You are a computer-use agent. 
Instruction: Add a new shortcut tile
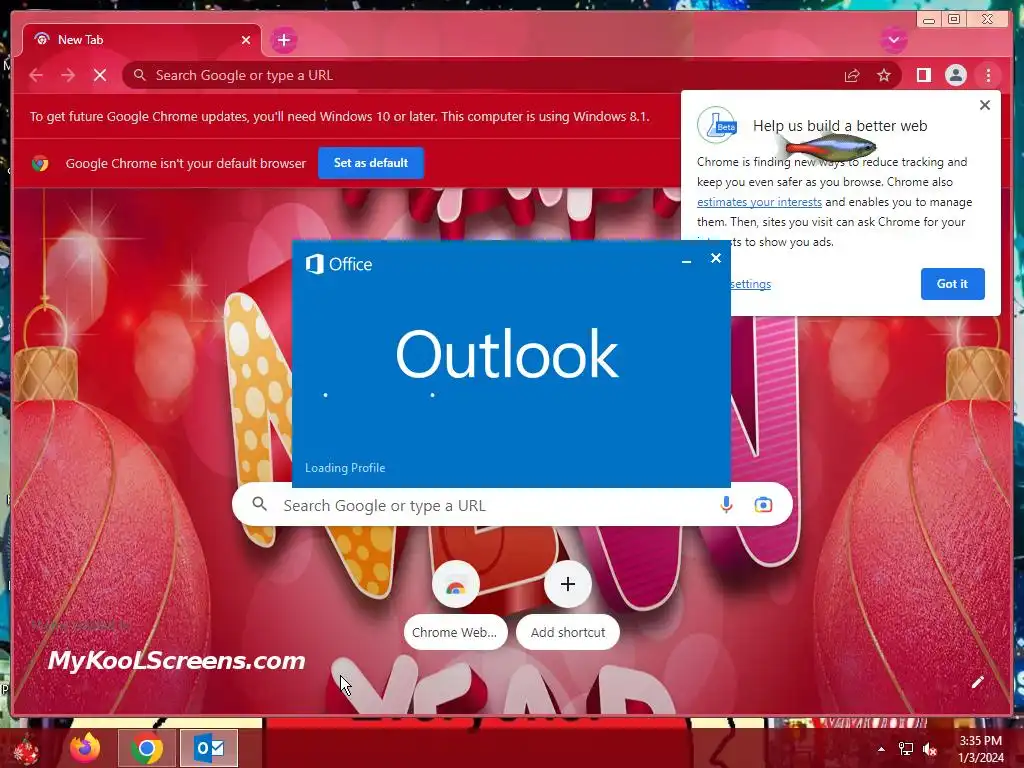pyautogui.click(x=568, y=584)
